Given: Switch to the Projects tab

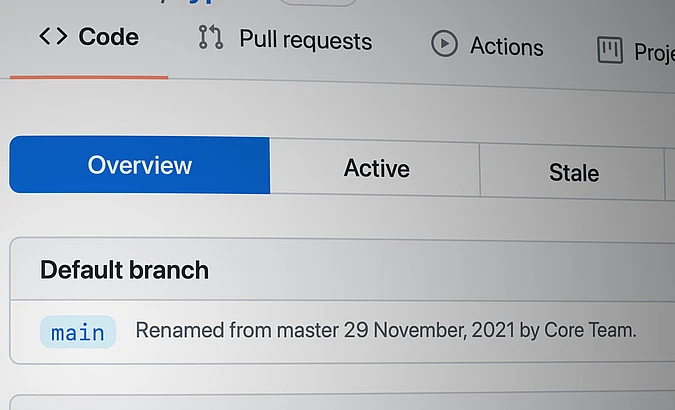Looking at the screenshot, I should pyautogui.click(x=652, y=51).
